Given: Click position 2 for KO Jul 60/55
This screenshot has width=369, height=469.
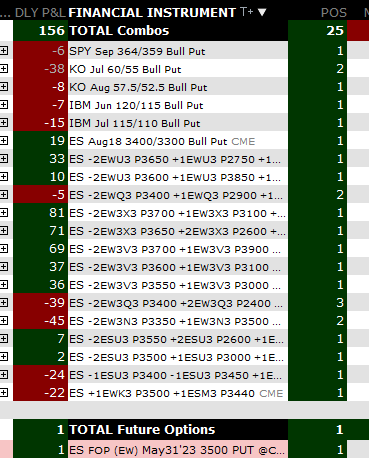Looking at the screenshot, I should click(317, 69).
